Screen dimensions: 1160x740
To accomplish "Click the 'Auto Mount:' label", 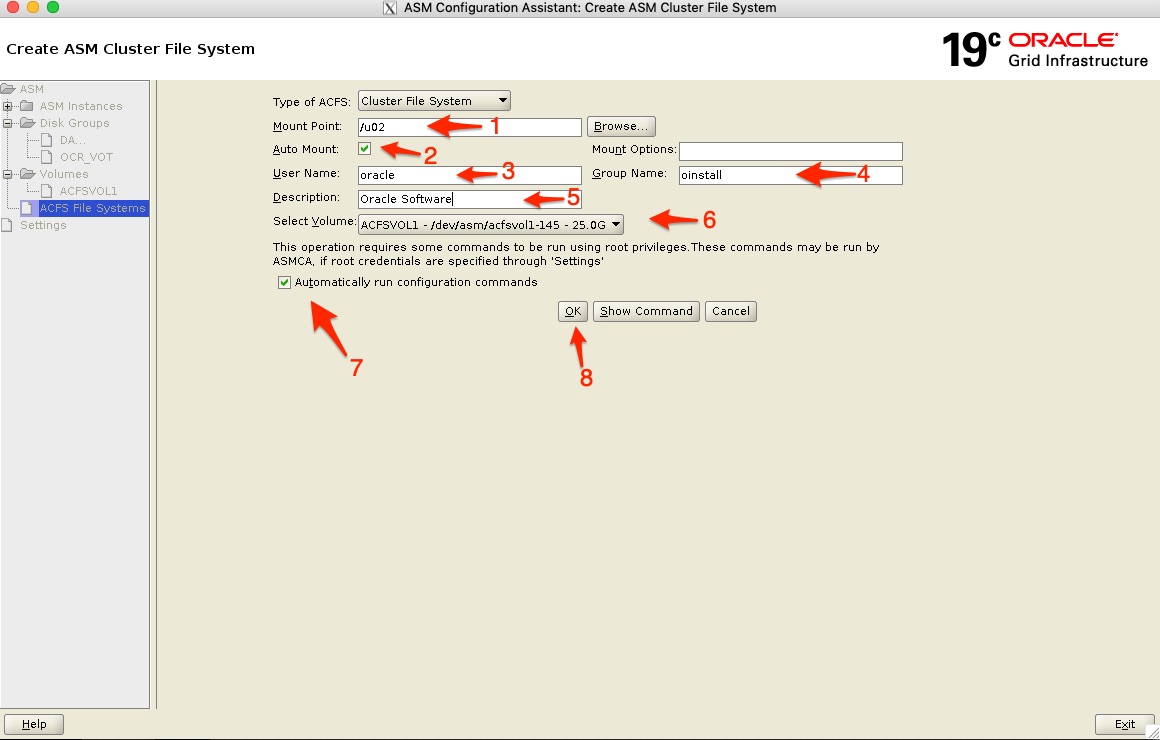I will [x=306, y=149].
